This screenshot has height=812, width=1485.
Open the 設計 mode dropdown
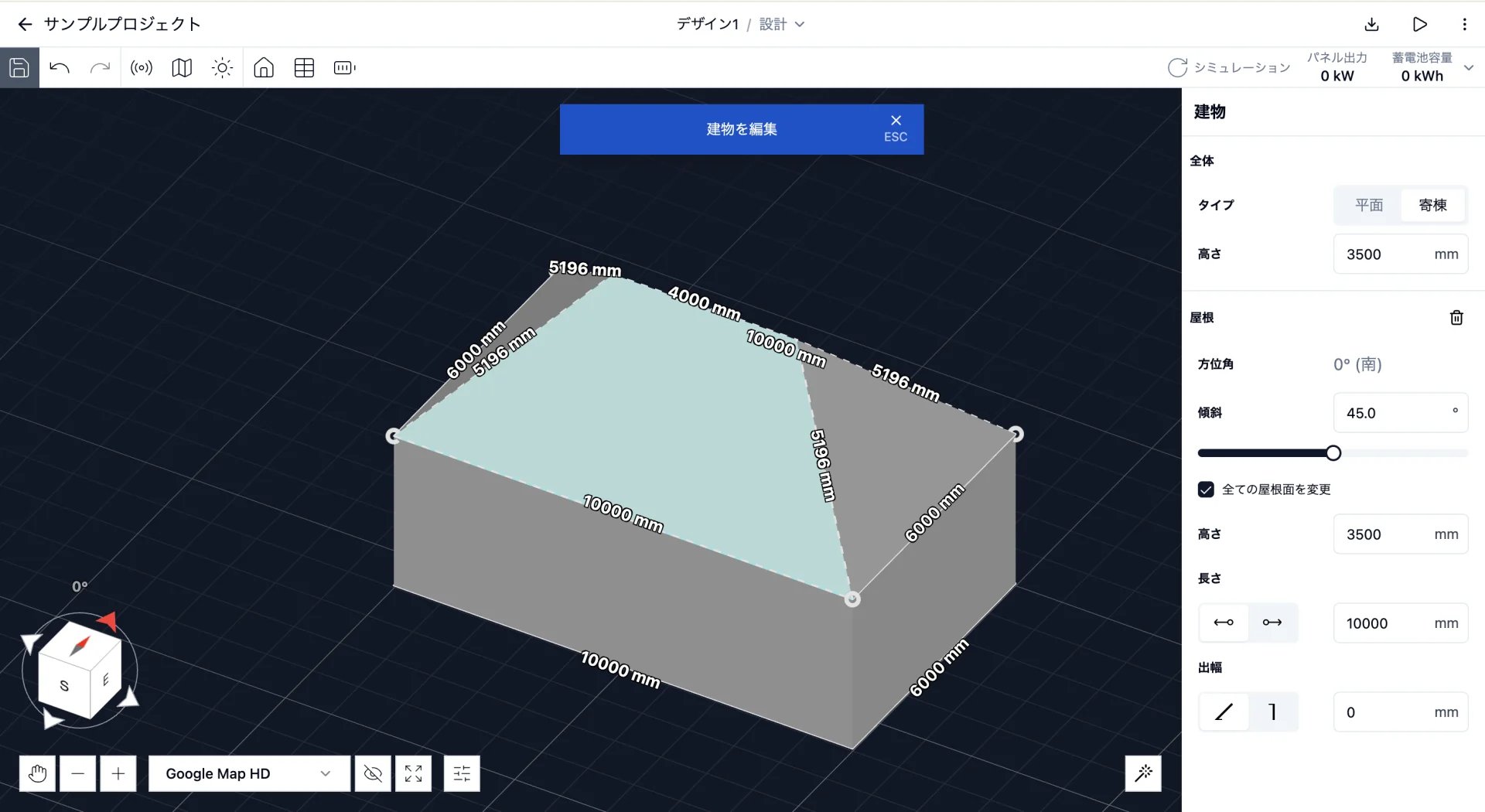pos(782,24)
